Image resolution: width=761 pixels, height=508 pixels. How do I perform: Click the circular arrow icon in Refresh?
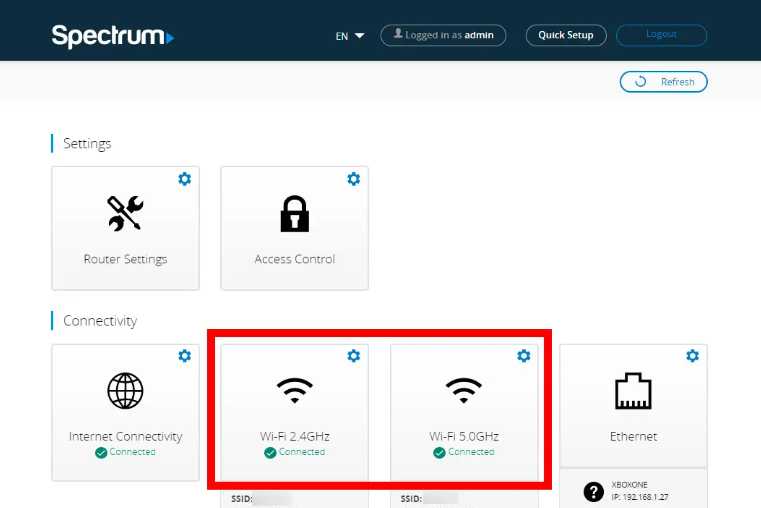[x=641, y=82]
